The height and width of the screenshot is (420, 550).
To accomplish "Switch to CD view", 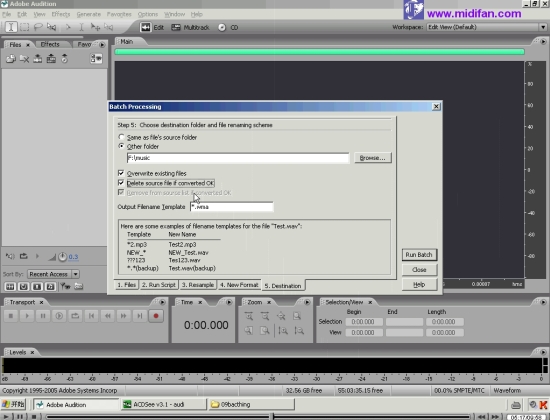I will coord(228,27).
